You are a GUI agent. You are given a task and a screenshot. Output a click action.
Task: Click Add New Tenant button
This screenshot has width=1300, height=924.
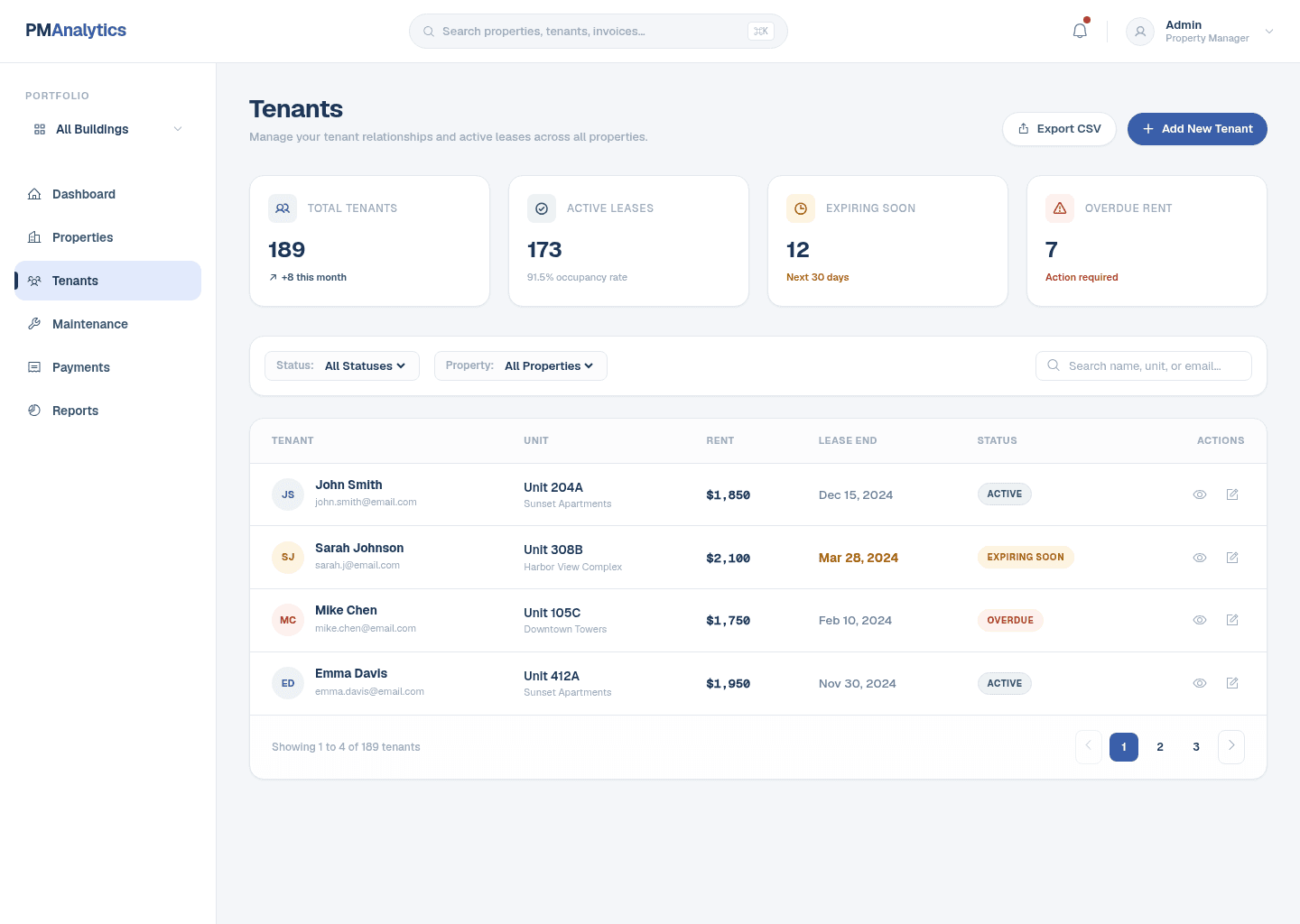click(1197, 129)
